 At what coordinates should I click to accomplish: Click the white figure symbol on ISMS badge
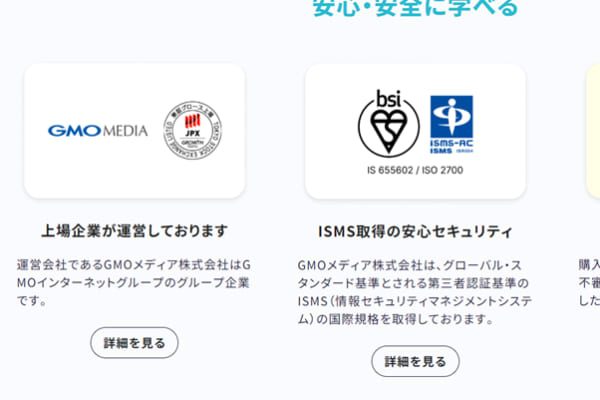[452, 116]
